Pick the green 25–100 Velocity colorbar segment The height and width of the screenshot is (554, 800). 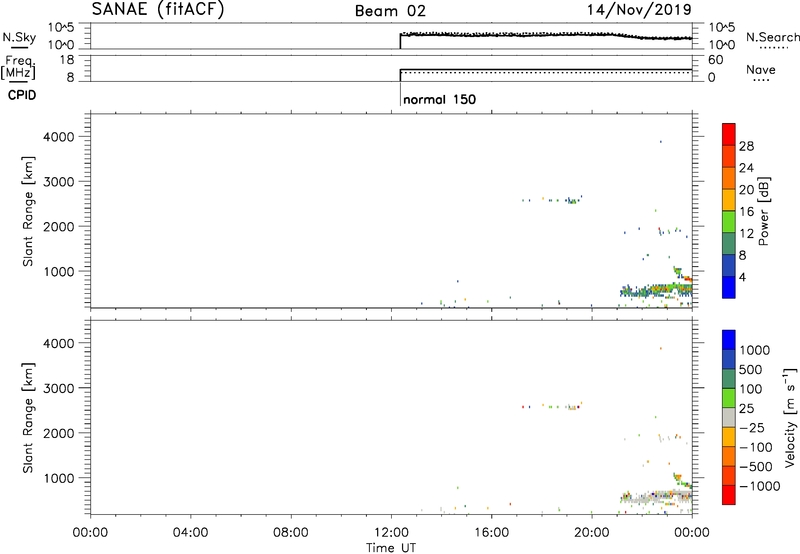pos(729,398)
